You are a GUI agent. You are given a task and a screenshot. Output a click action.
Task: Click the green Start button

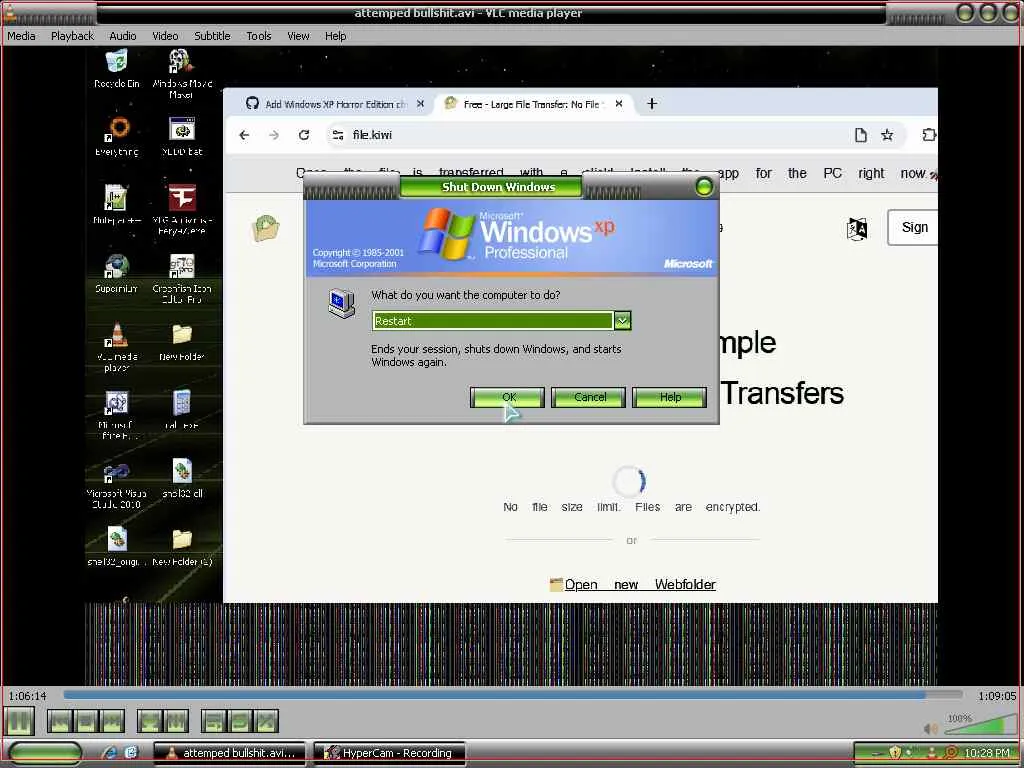[x=44, y=753]
